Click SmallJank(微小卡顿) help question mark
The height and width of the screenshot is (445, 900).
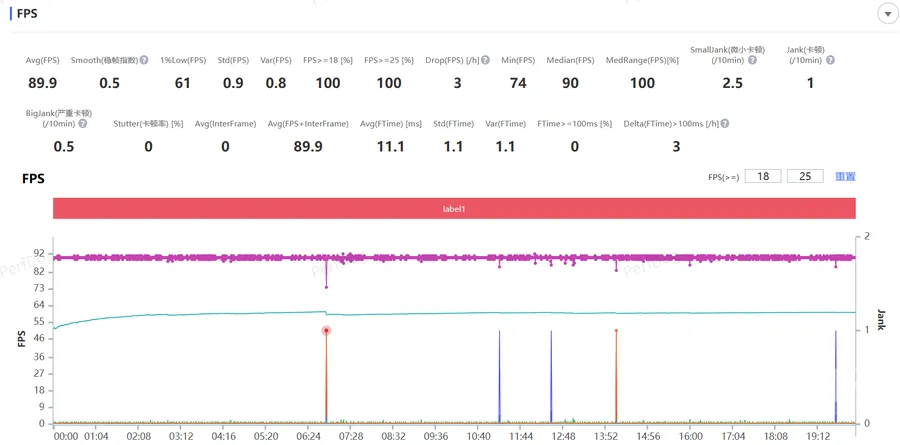752,60
